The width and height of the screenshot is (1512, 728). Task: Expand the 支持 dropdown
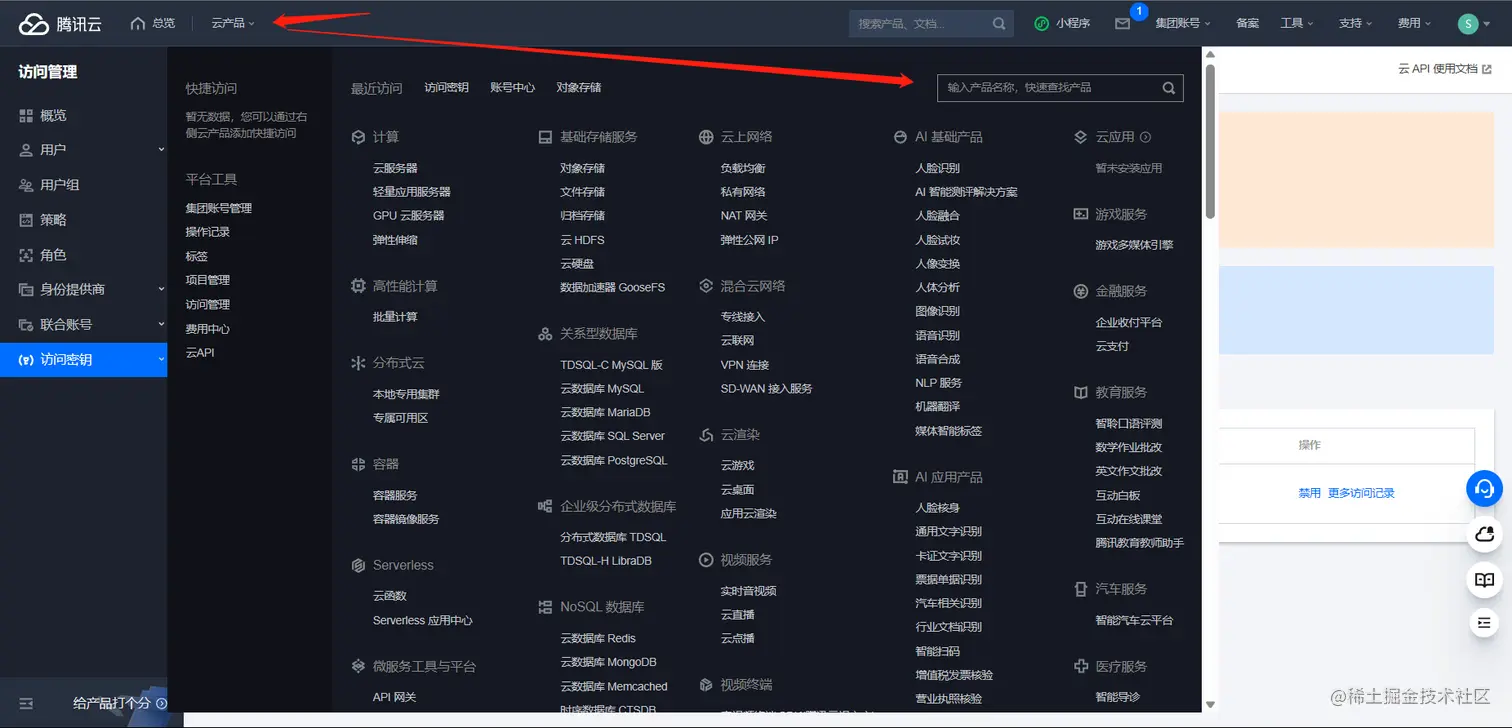click(x=1355, y=23)
